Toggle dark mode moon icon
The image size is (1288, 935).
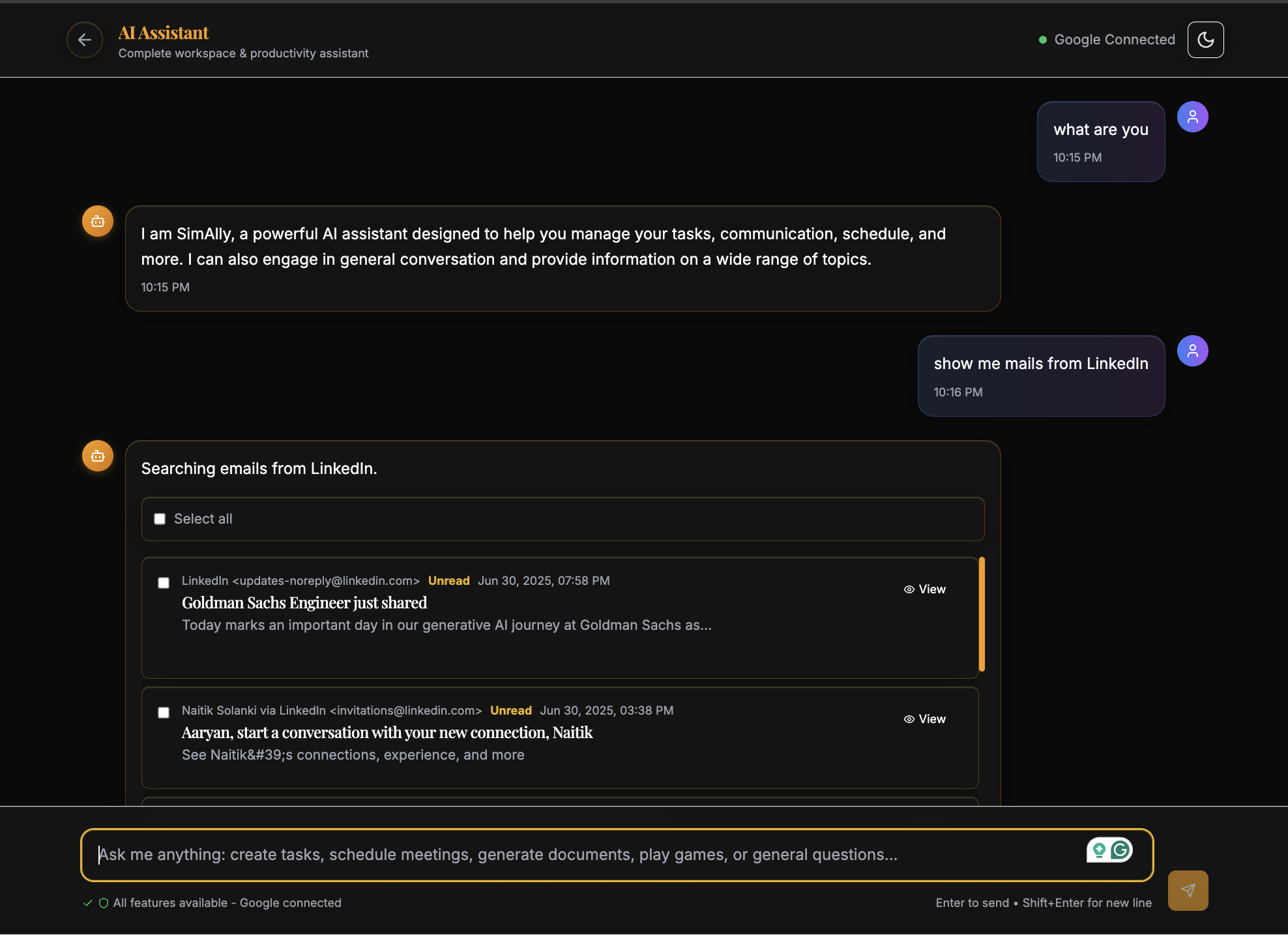[x=1205, y=40]
